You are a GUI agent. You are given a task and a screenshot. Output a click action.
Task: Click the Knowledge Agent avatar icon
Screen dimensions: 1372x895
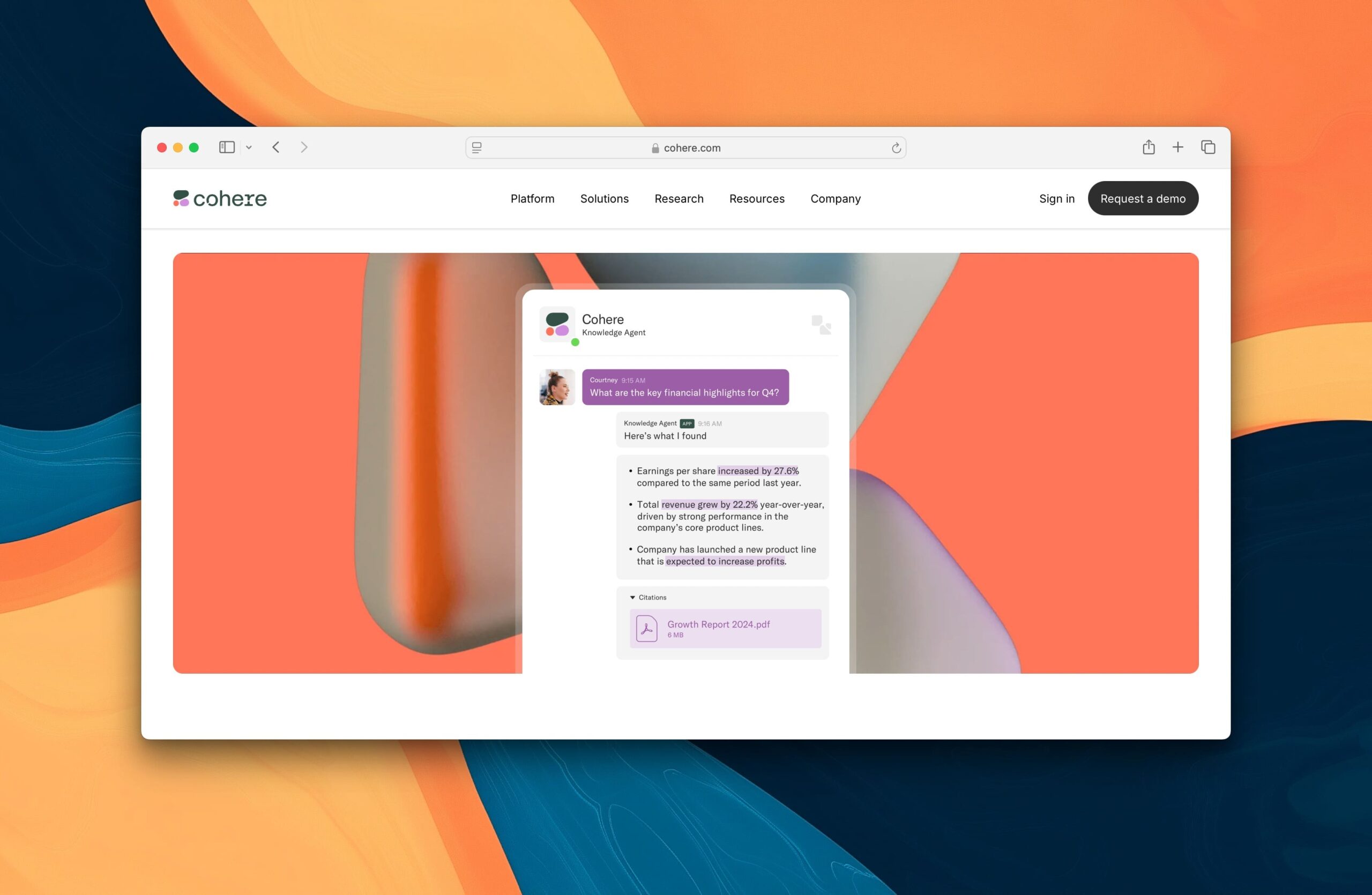coord(556,324)
